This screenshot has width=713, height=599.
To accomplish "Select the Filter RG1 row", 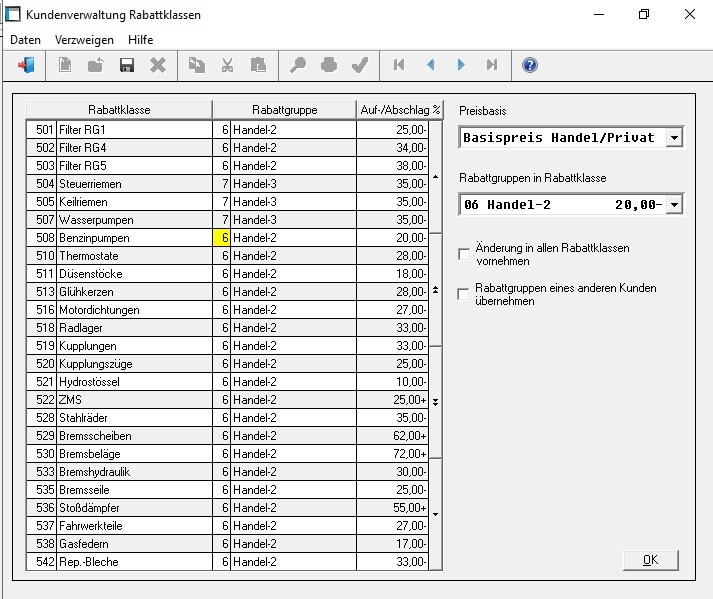I will (226, 130).
